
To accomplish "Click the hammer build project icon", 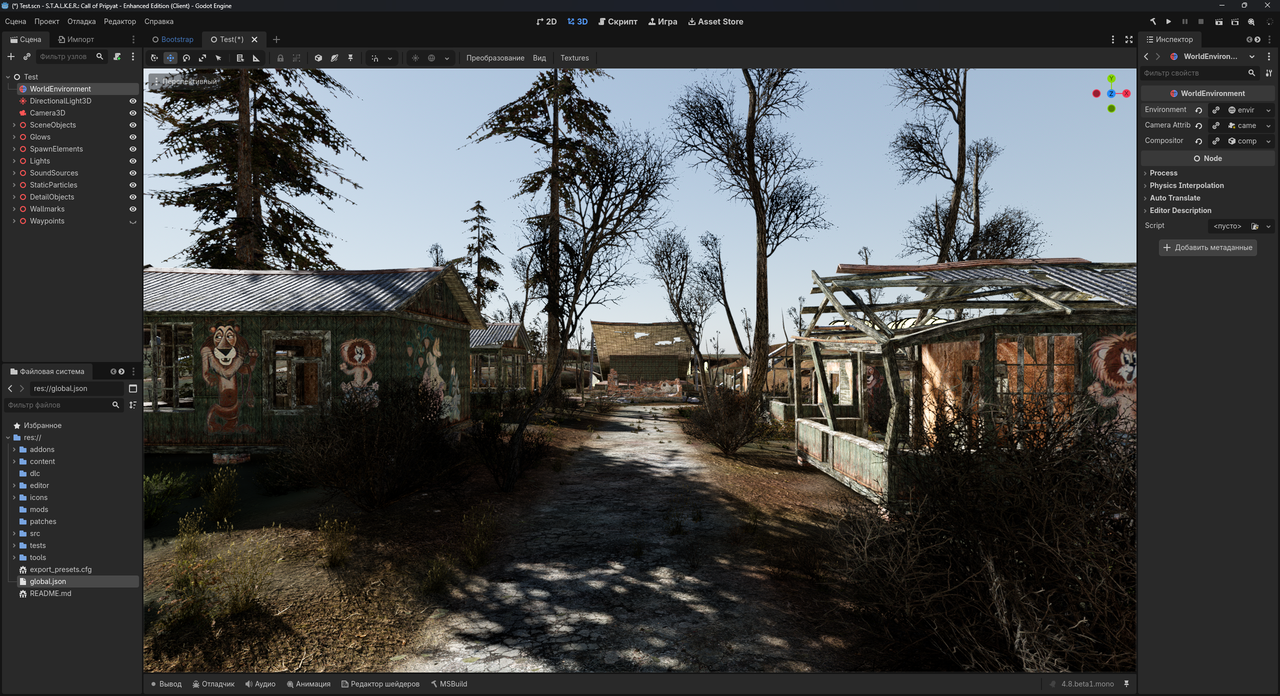I will click(x=1153, y=21).
